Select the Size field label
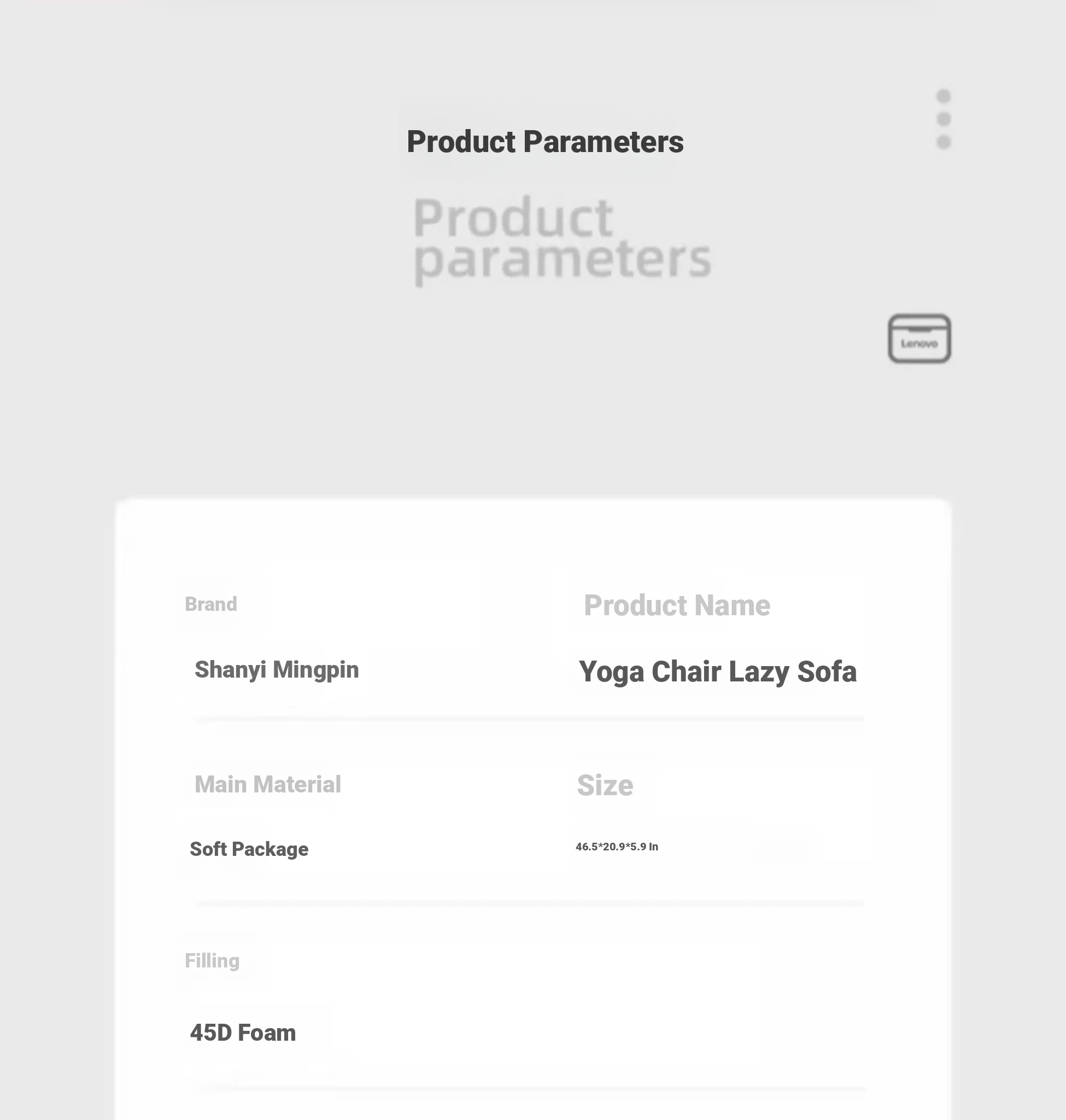 point(605,785)
